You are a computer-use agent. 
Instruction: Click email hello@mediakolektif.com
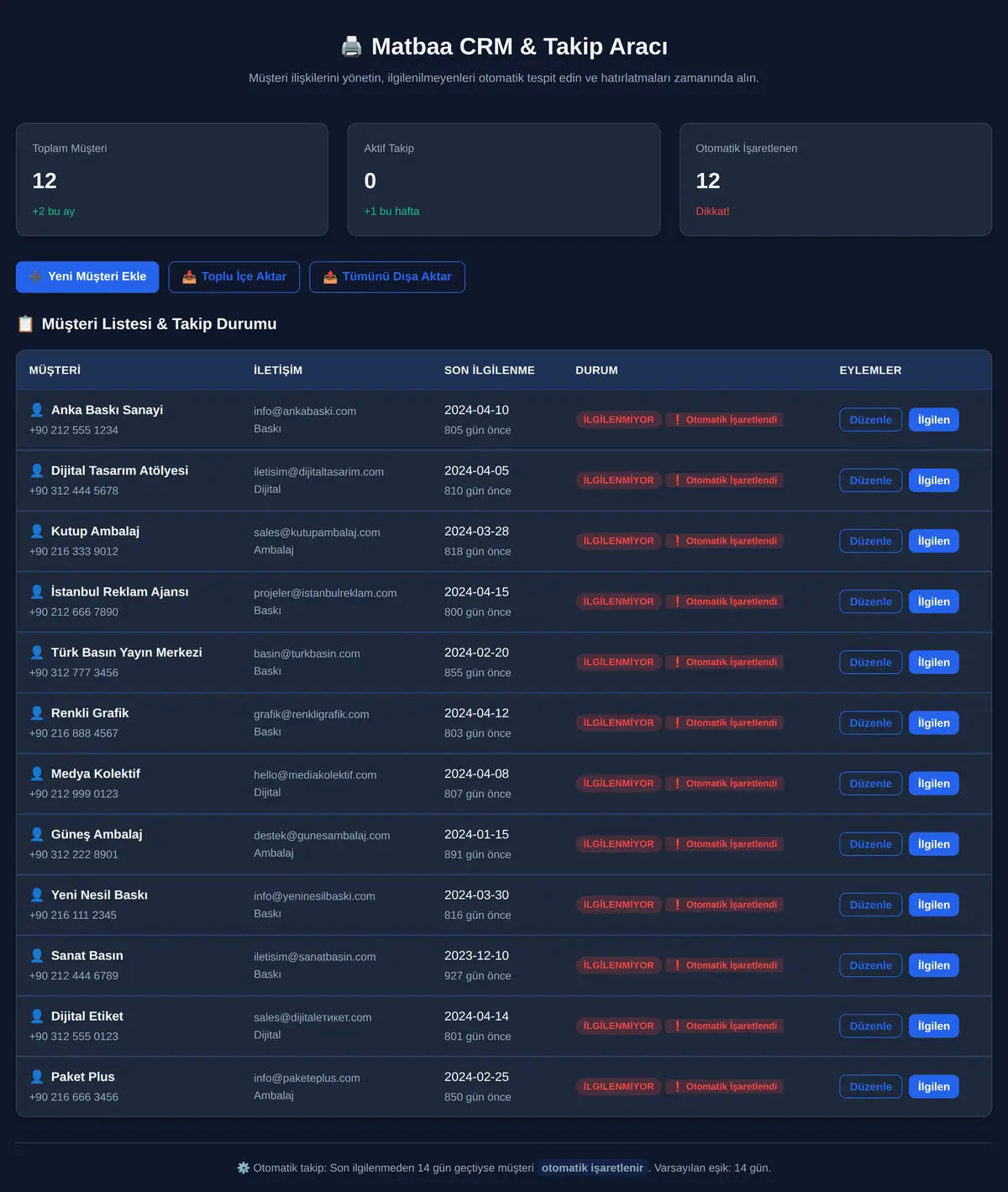pyautogui.click(x=315, y=775)
